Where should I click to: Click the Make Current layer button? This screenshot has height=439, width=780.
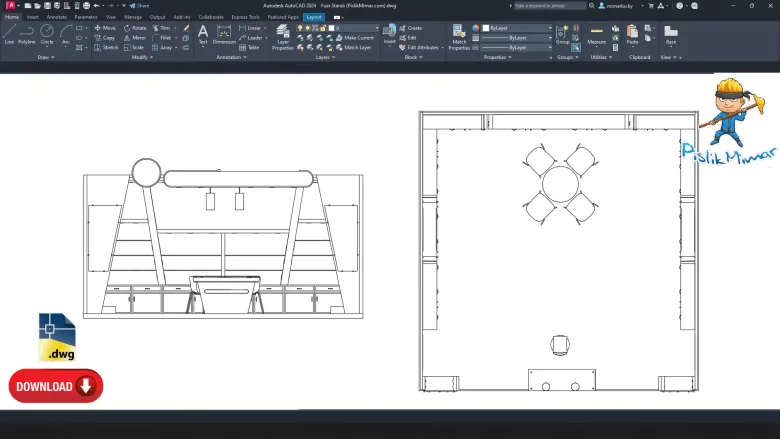[357, 37]
